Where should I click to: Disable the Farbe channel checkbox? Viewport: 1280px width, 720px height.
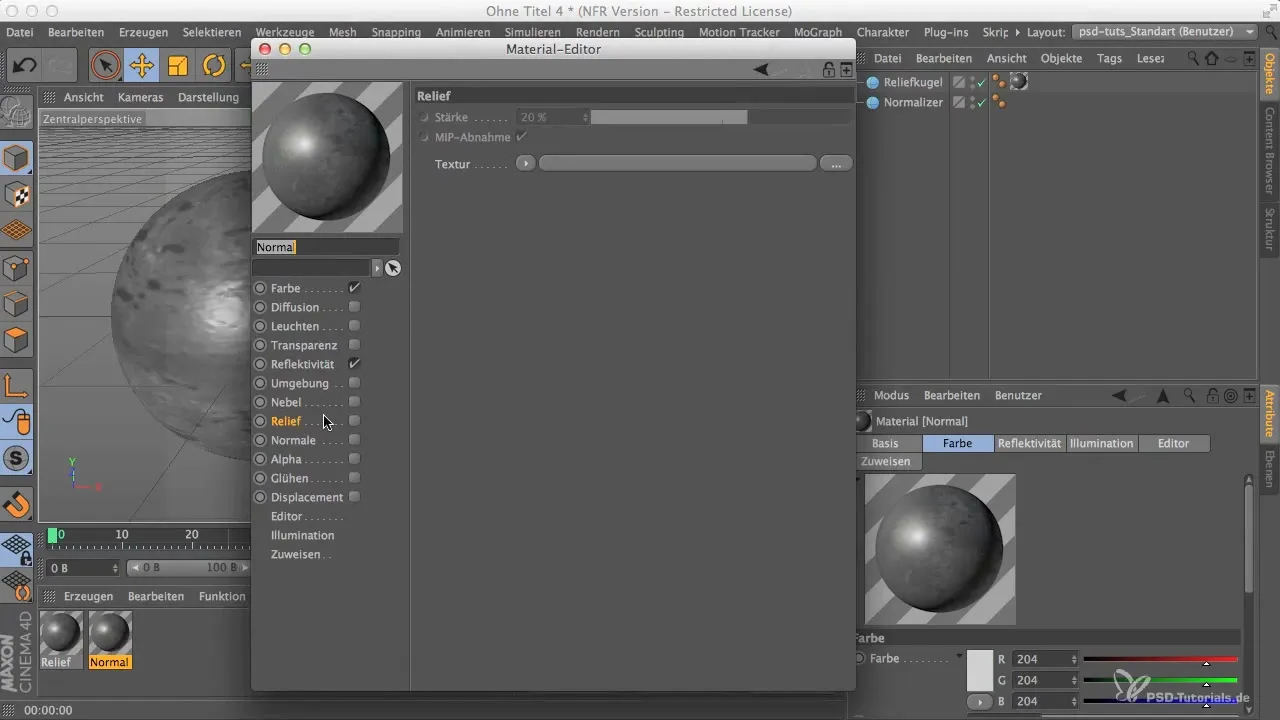[354, 288]
